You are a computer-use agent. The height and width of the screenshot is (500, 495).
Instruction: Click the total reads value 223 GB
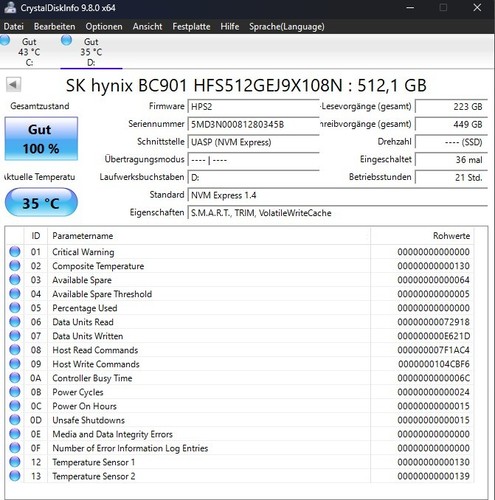point(451,107)
